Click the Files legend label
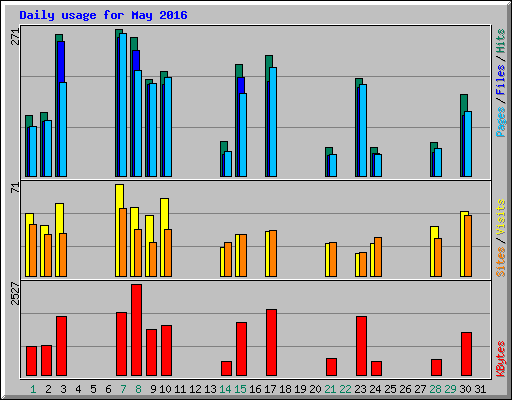Screen dimensions: 512x400 coord(500,79)
